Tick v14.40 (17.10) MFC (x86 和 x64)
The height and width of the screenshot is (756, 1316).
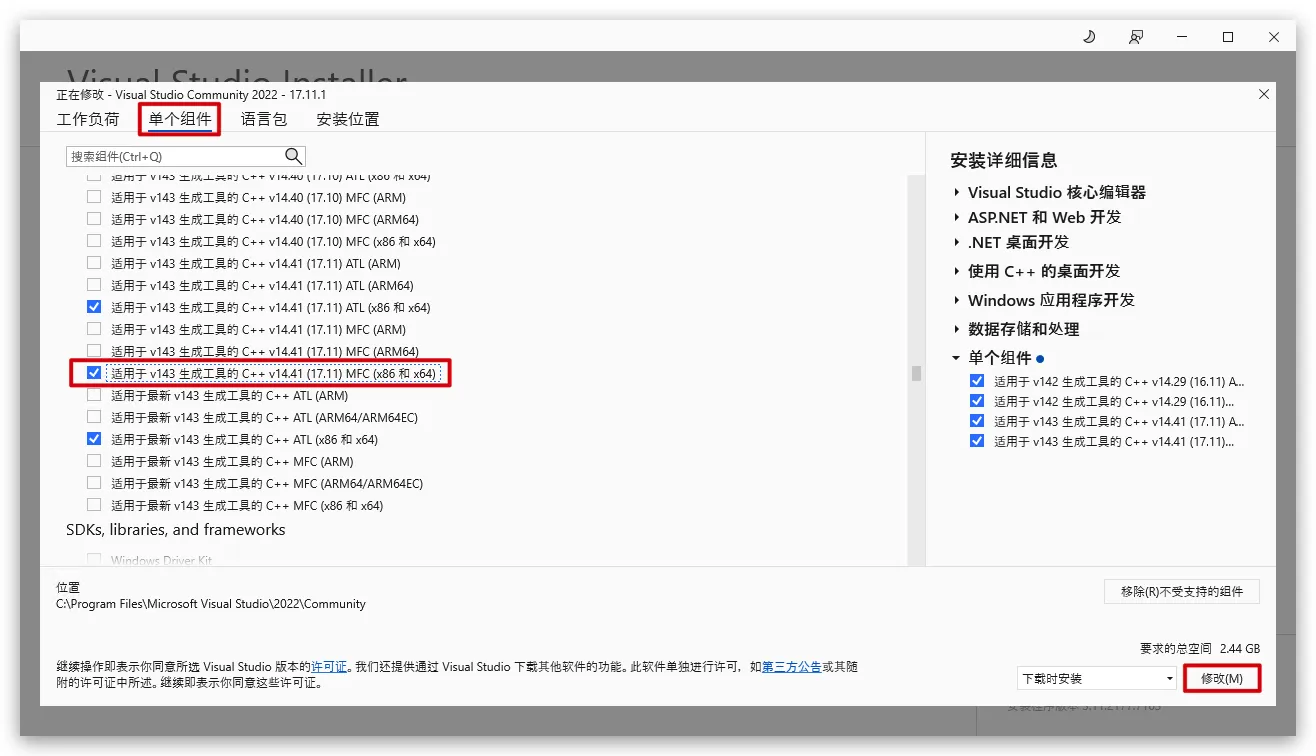[x=94, y=241]
